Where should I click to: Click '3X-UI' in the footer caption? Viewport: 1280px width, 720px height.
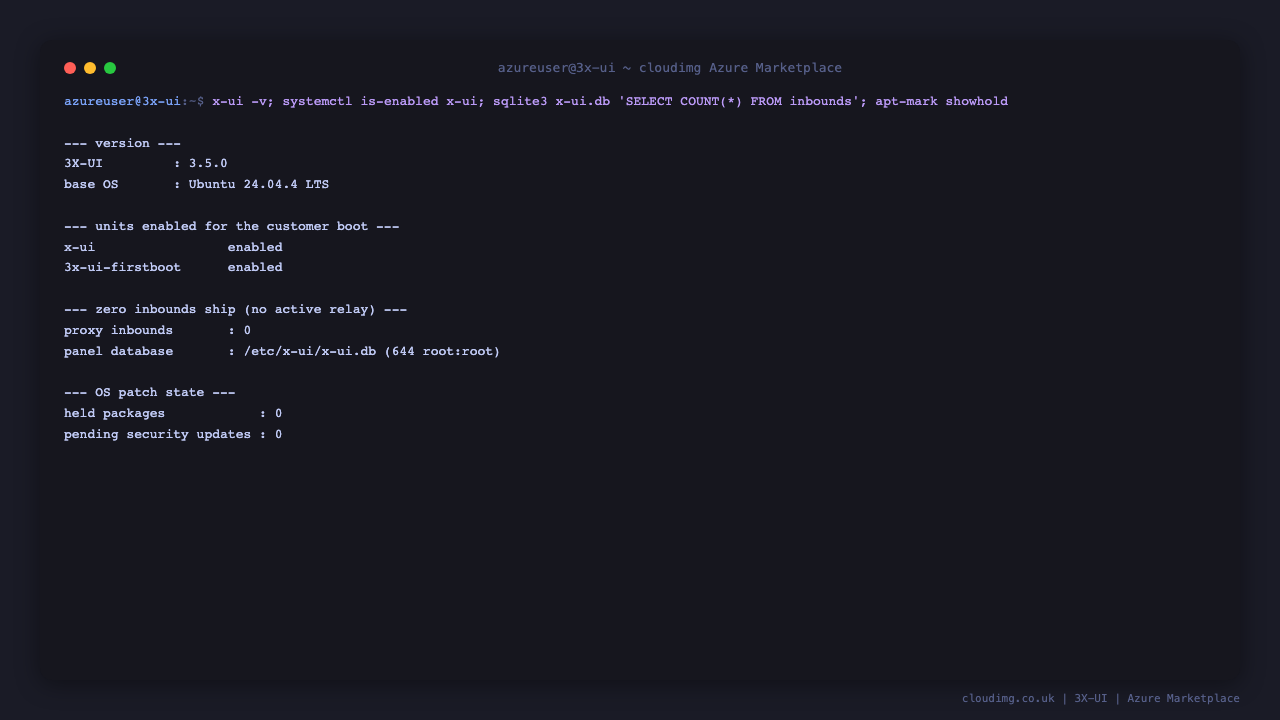[1091, 698]
